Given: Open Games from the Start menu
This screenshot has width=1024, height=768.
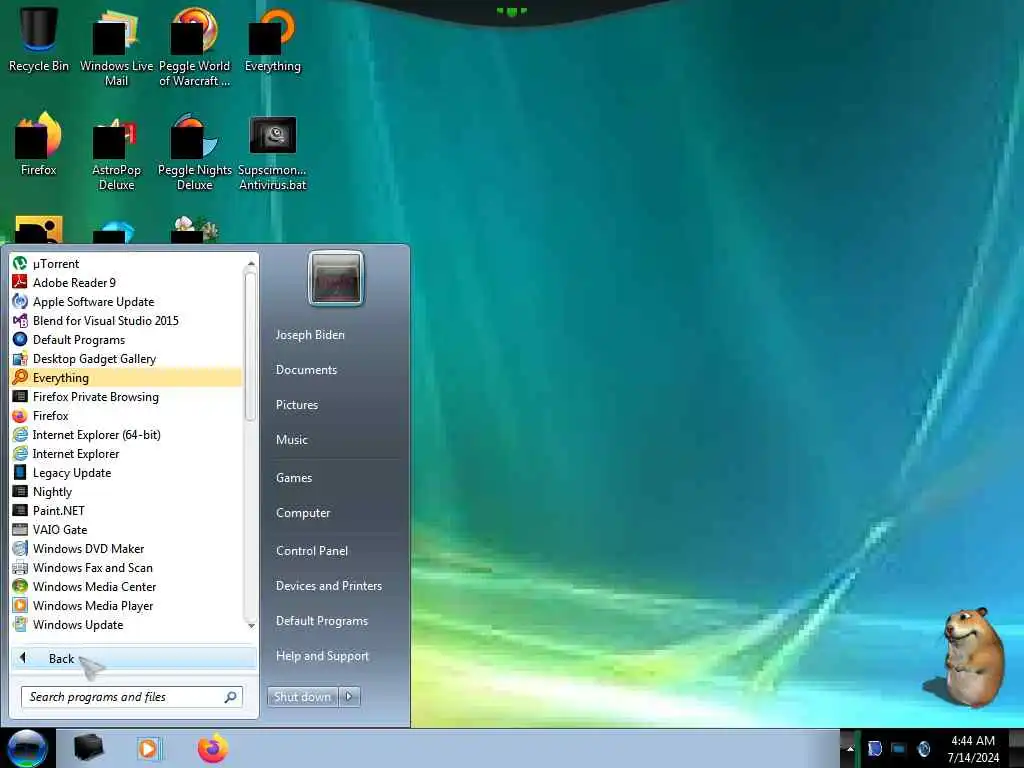Looking at the screenshot, I should pyautogui.click(x=294, y=477).
